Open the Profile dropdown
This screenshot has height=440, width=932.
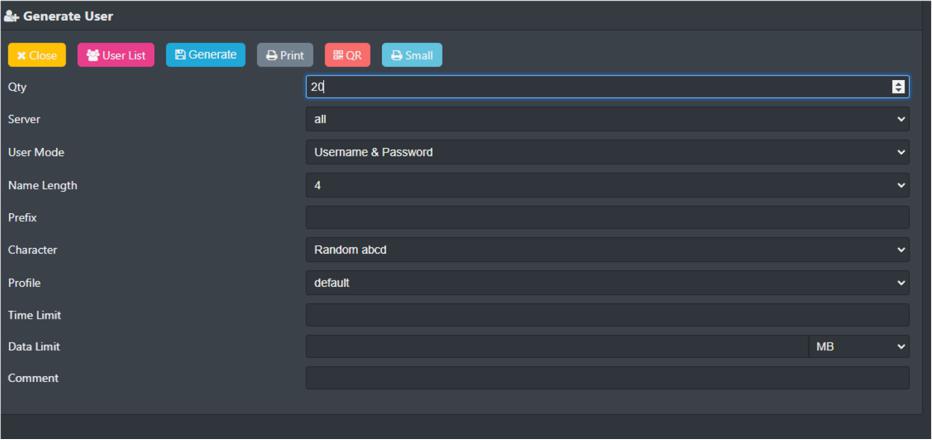(x=607, y=282)
